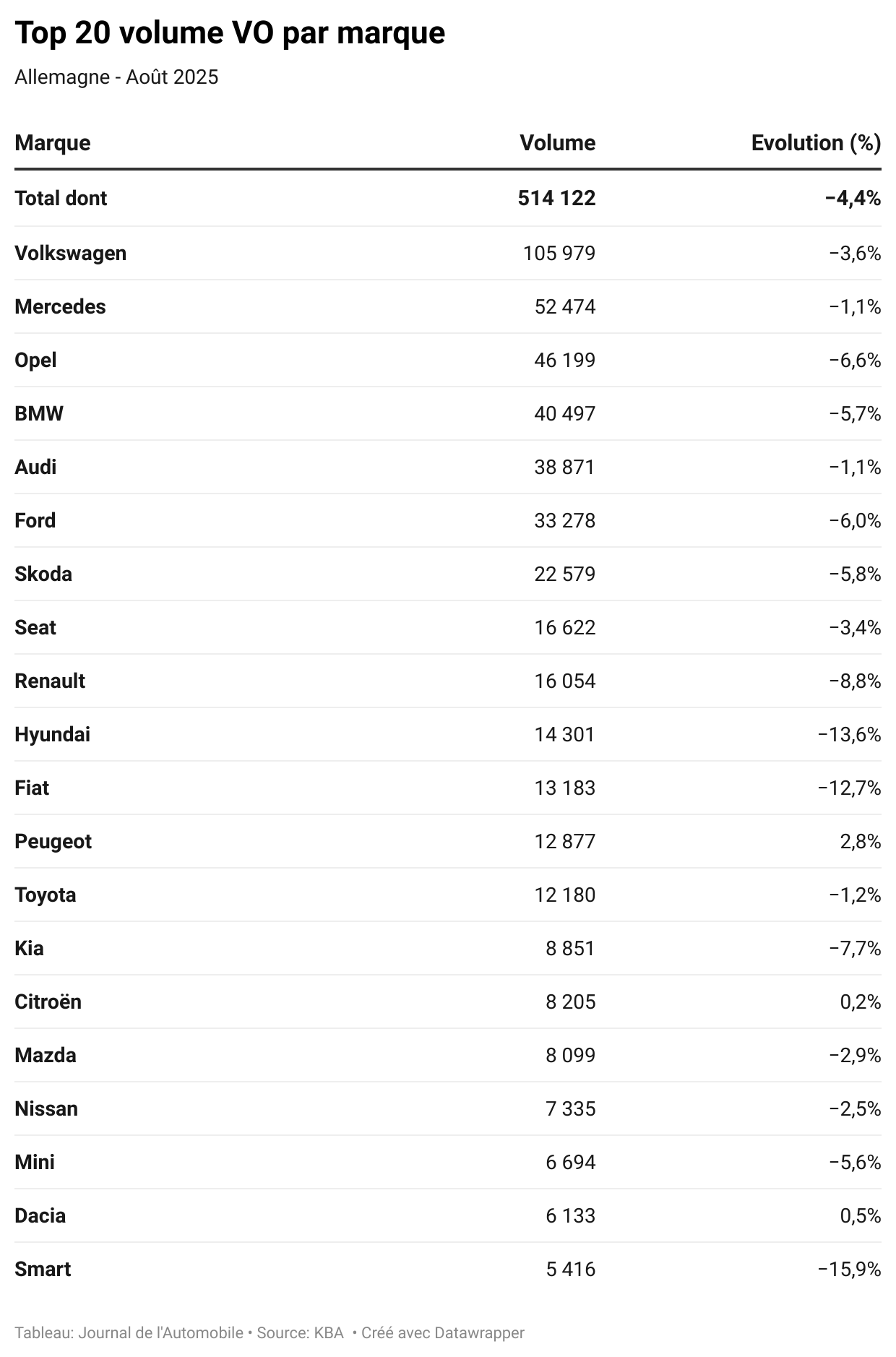Click the Journal de l'Automobile credit

pyautogui.click(x=160, y=1333)
